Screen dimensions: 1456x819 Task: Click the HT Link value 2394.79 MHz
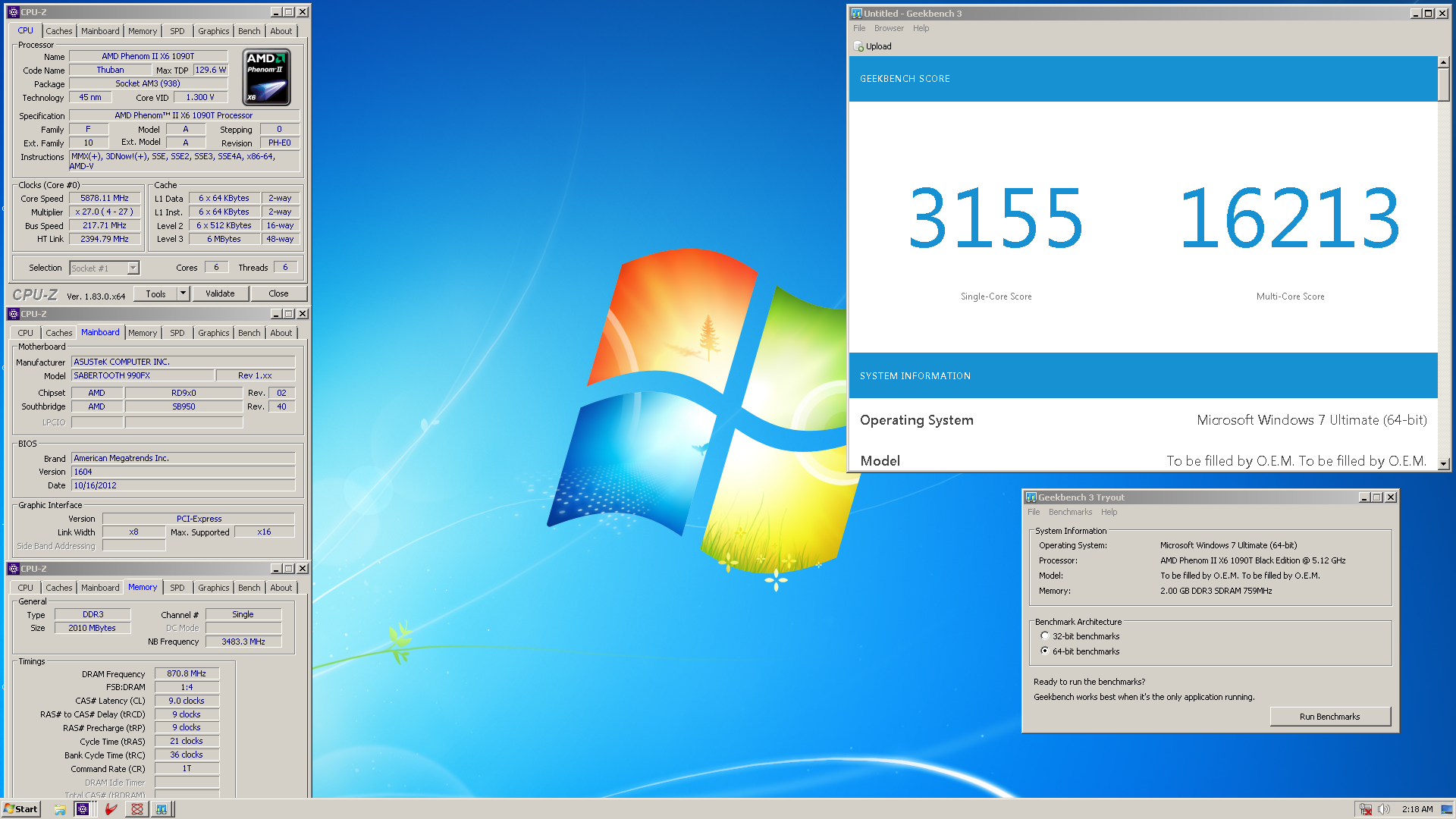coord(105,239)
